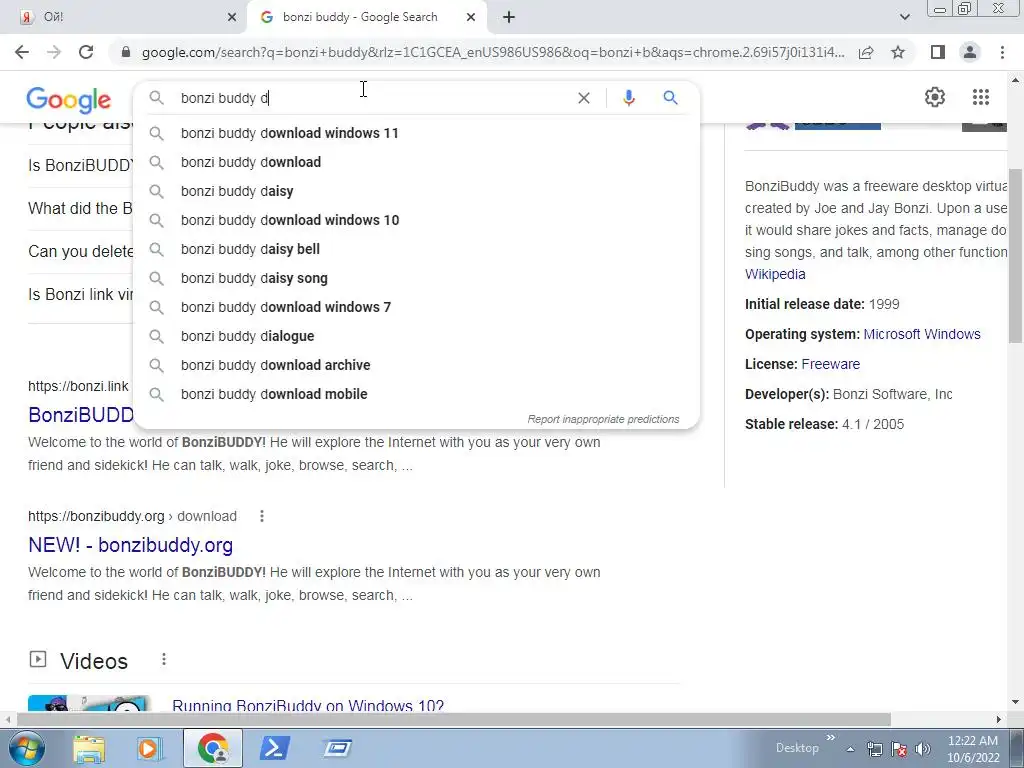Show hidden tray icons arrow
1024x768 pixels.
[850, 749]
